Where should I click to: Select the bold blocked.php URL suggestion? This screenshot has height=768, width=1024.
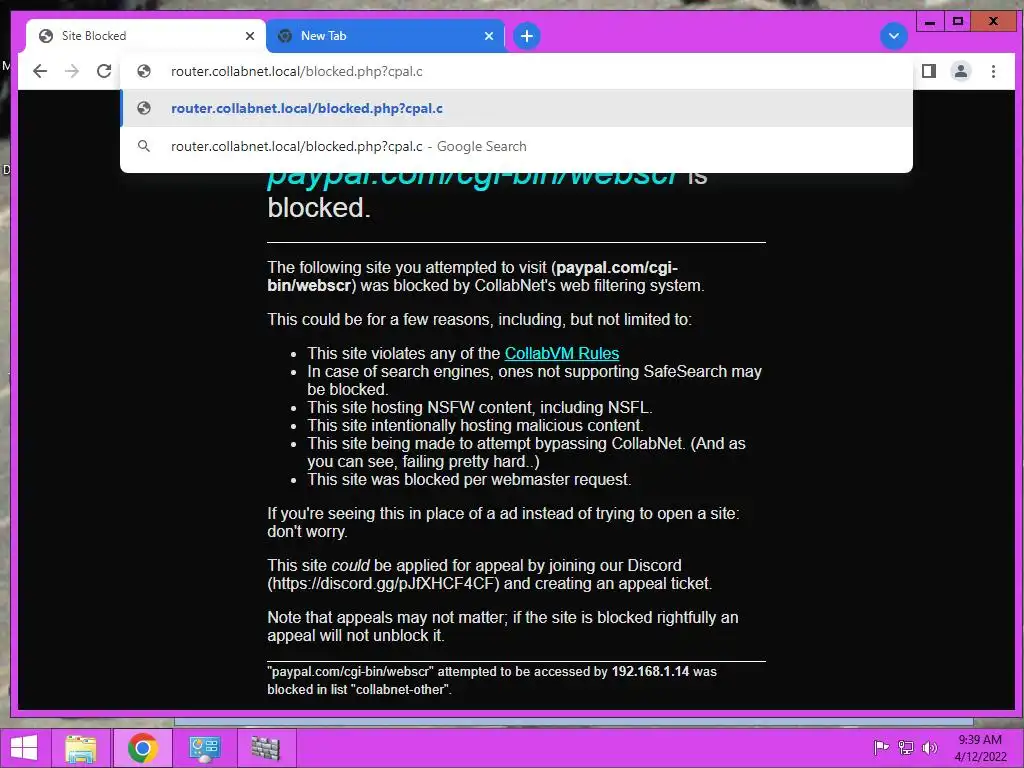516,108
